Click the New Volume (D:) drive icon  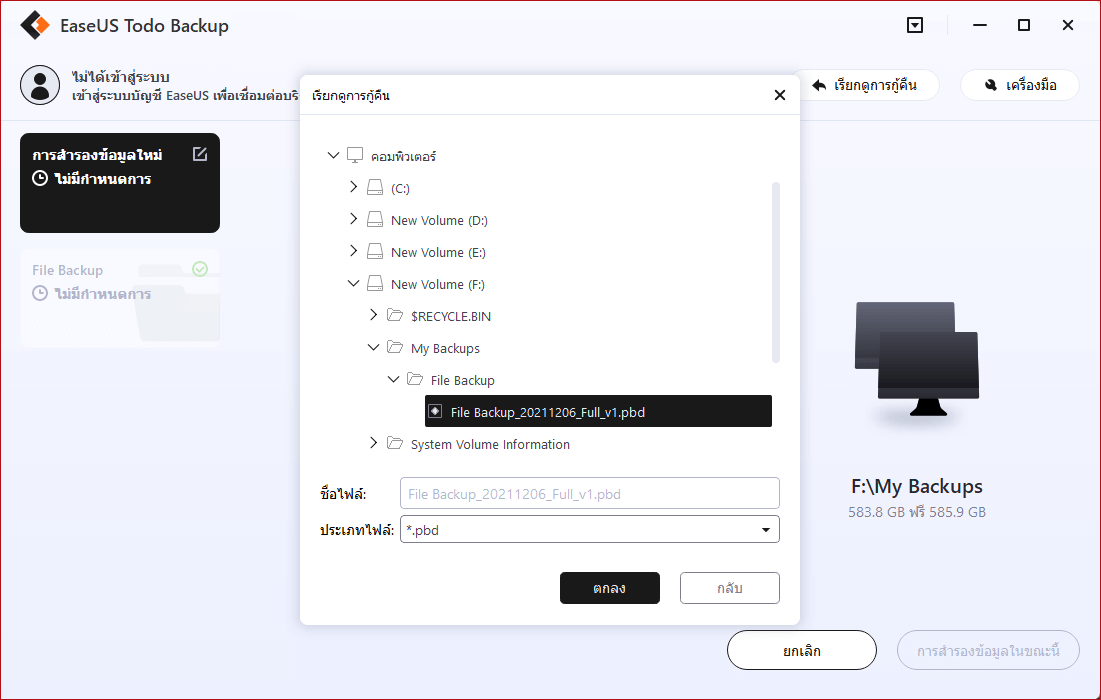pyautogui.click(x=375, y=220)
